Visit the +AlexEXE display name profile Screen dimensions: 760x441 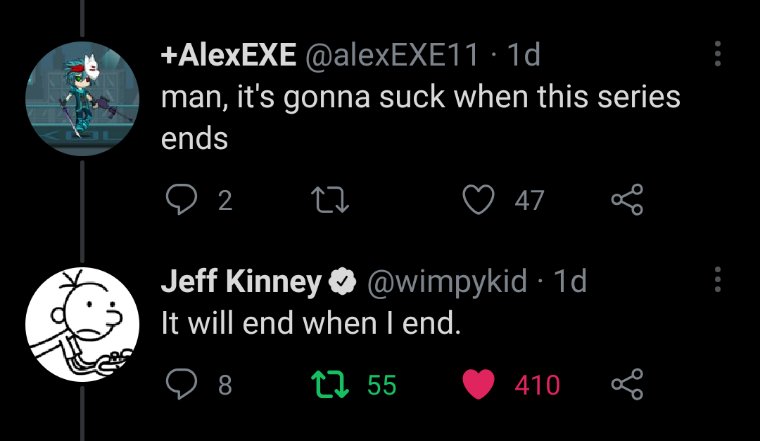tap(228, 55)
